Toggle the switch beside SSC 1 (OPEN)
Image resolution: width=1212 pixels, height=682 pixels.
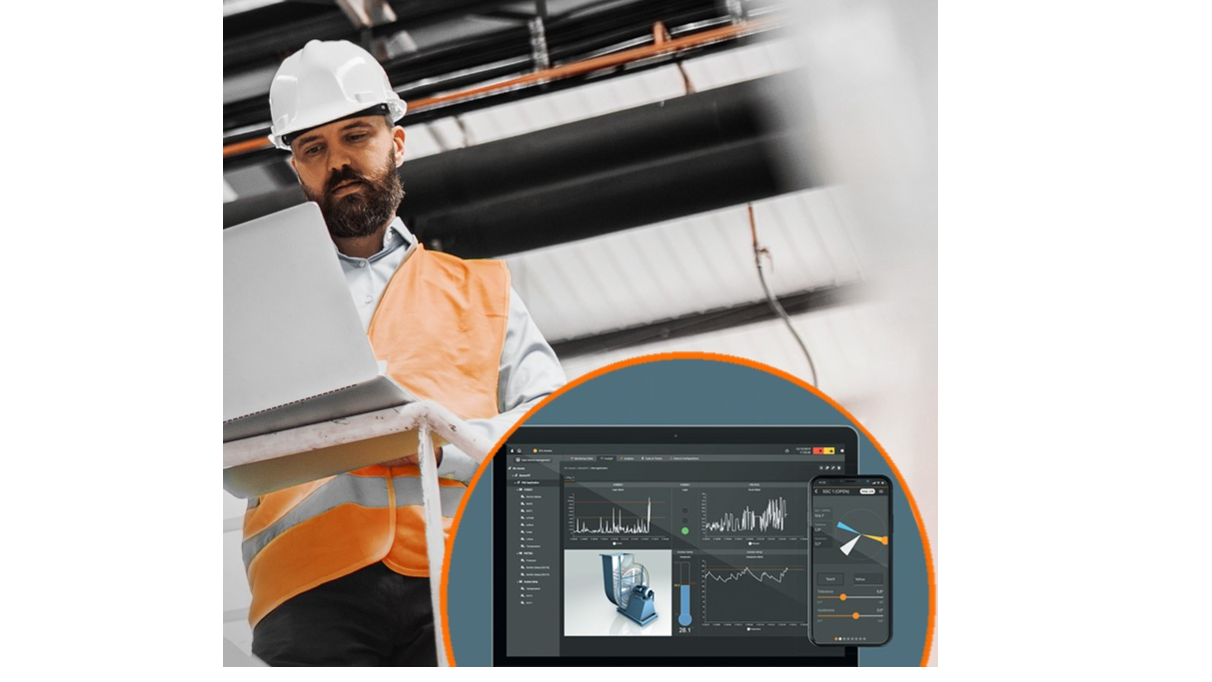(x=866, y=490)
